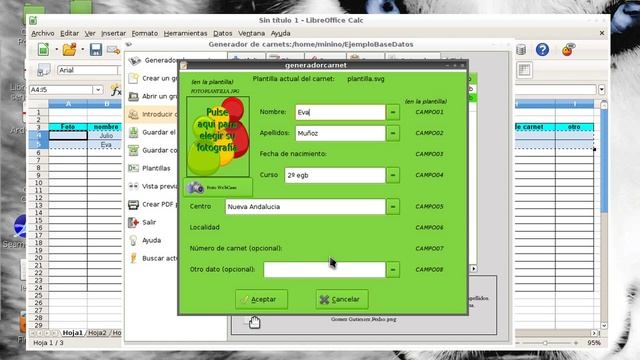
Task: Click the Crear un grupo sidebar icon
Action: coord(133,78)
